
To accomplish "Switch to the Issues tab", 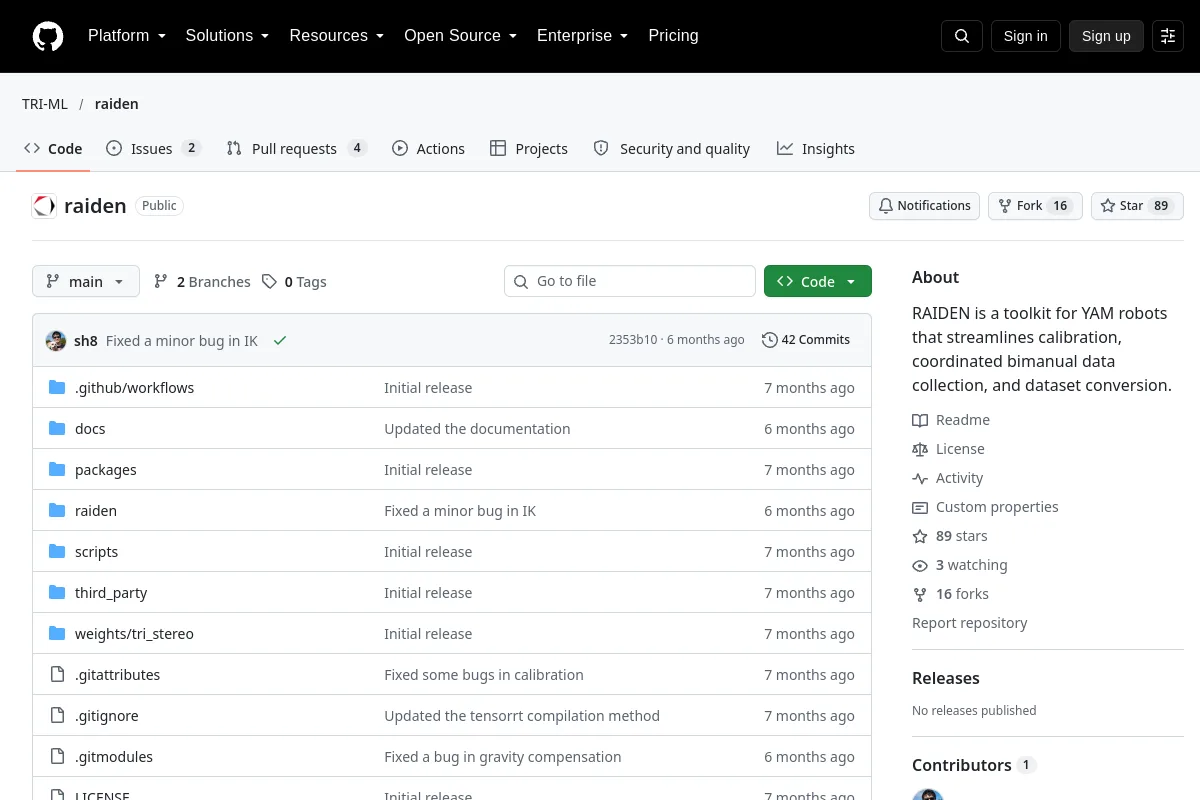I will [x=153, y=148].
